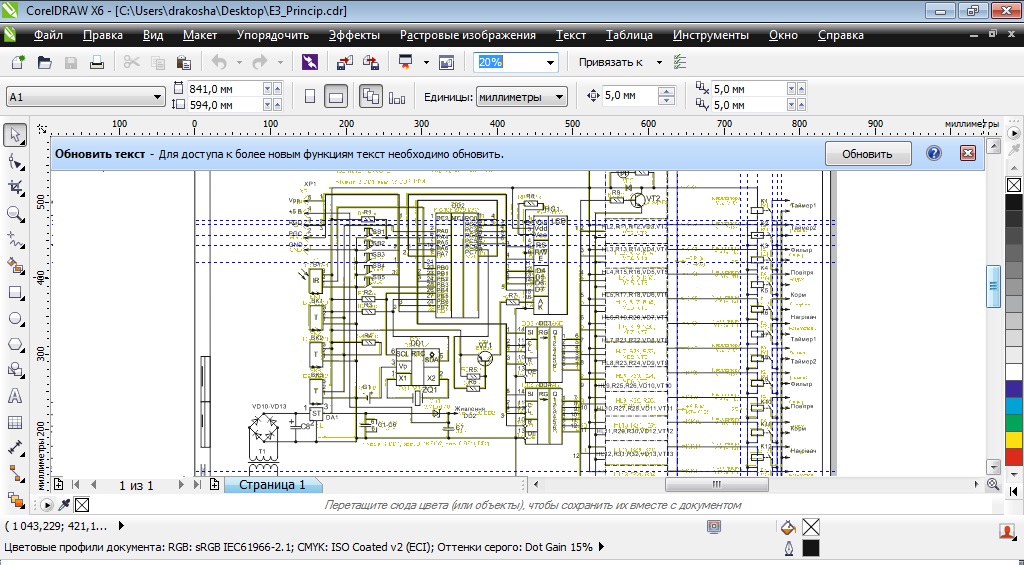Open the Макет menu

(x=200, y=35)
